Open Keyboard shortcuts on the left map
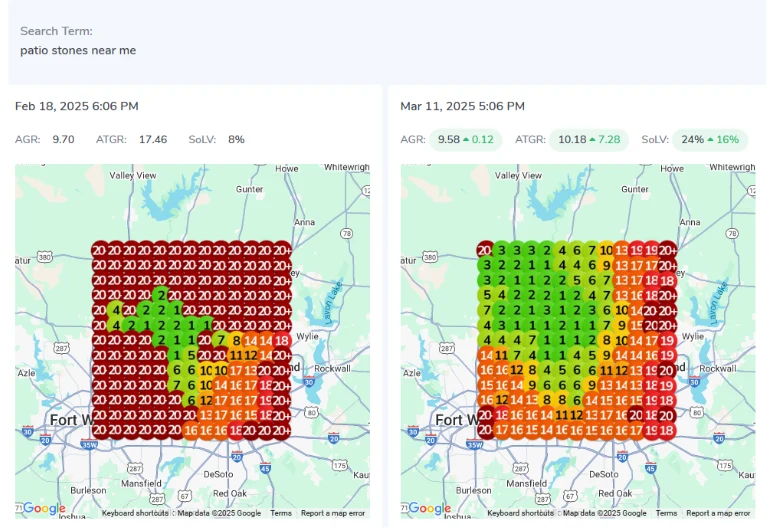770x528 pixels. click(x=134, y=513)
